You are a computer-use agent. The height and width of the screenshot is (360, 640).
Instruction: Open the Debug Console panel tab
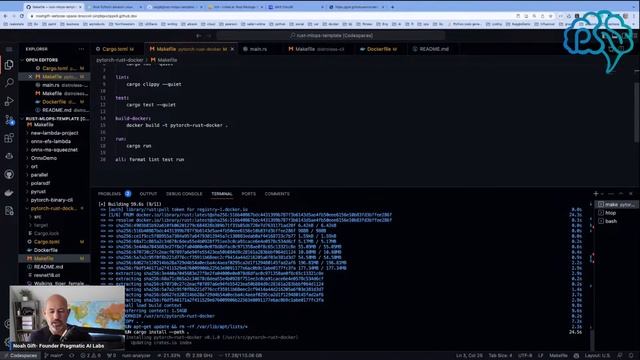click(x=184, y=194)
